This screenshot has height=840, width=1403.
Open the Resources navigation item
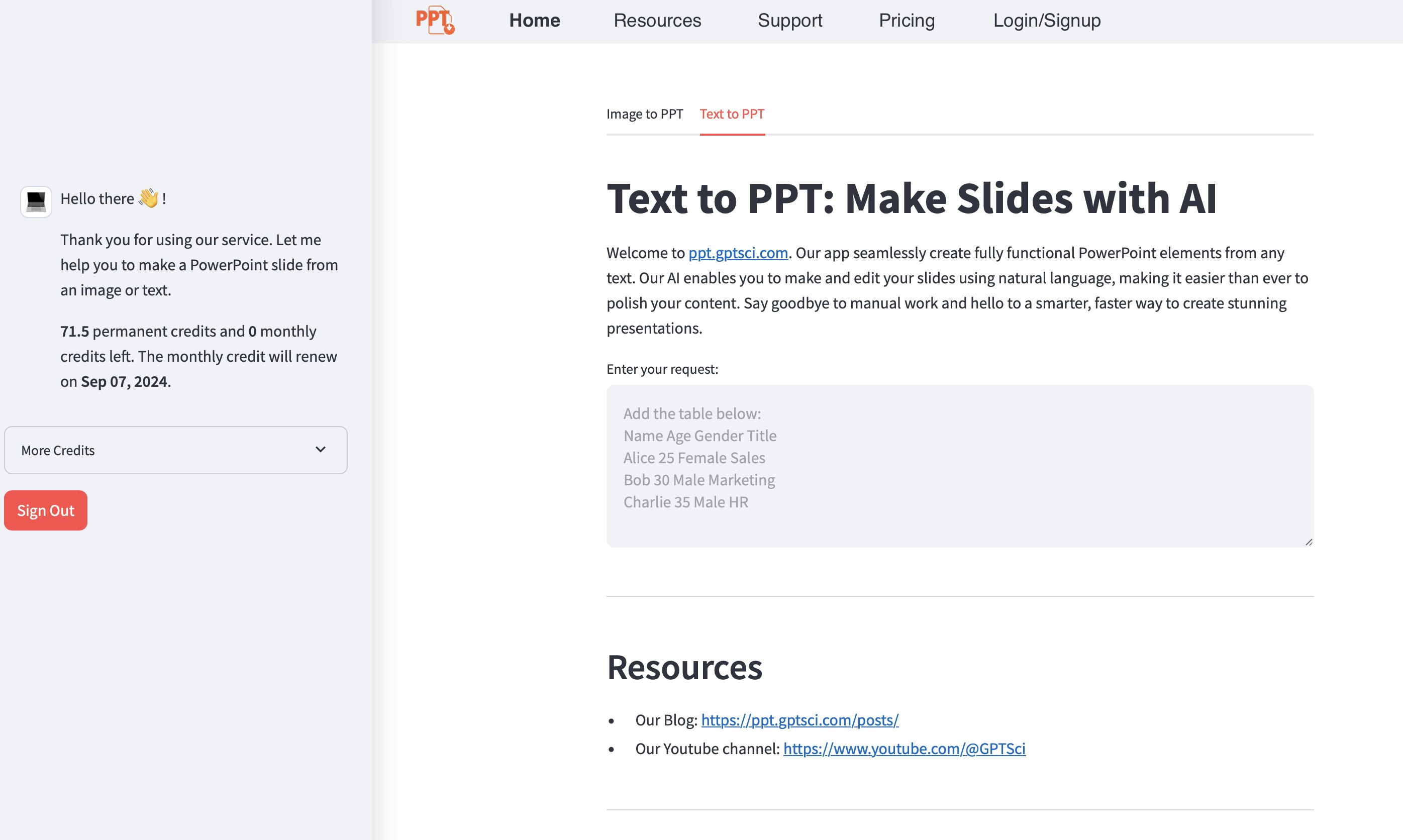coord(657,21)
